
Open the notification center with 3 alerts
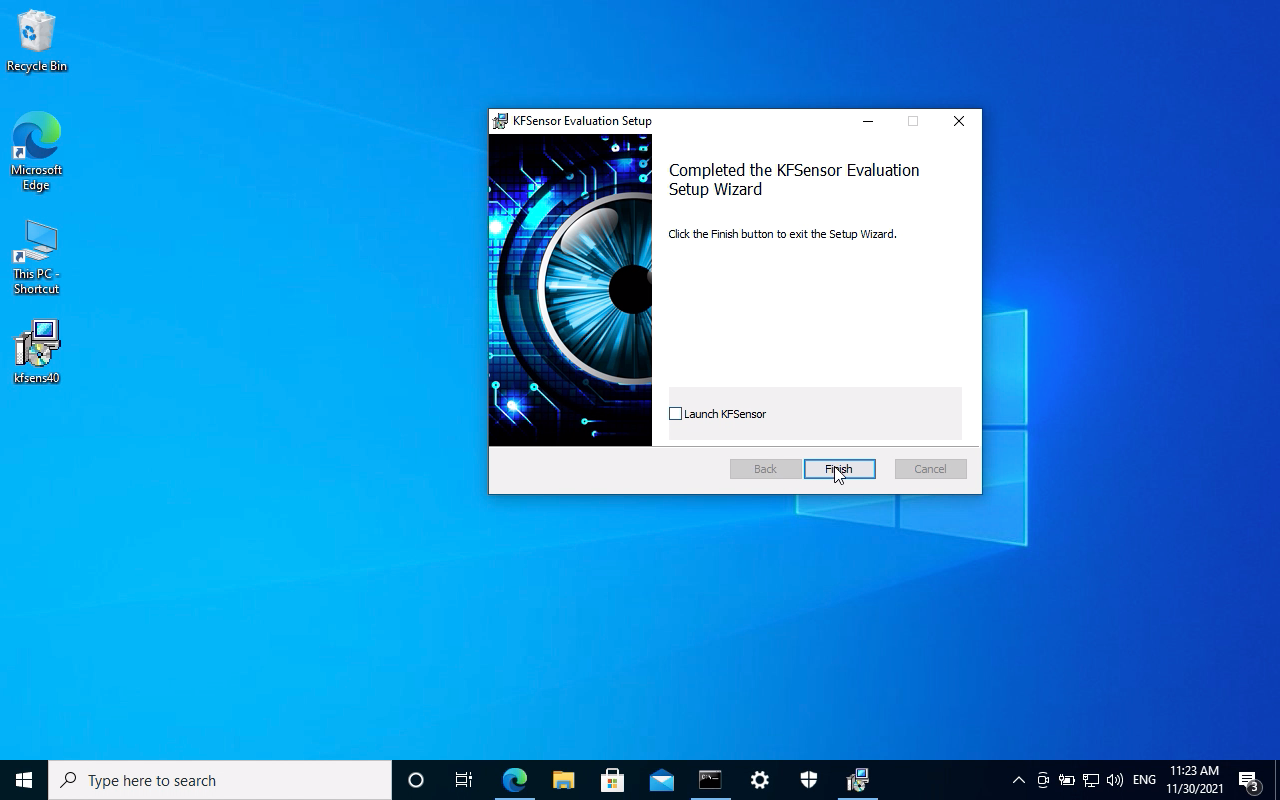(1248, 780)
